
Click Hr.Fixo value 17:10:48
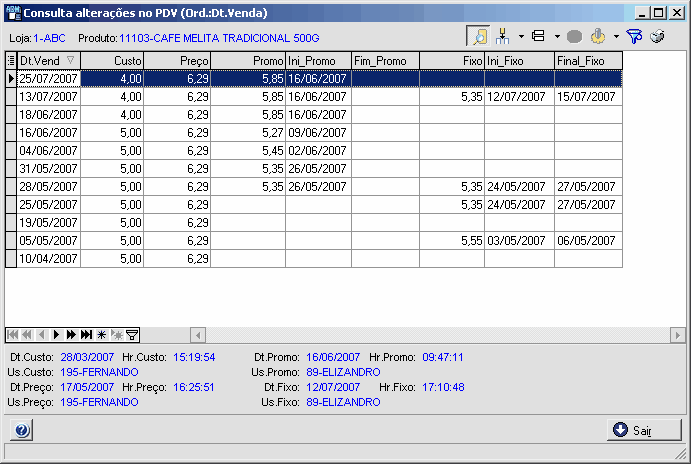(443, 387)
